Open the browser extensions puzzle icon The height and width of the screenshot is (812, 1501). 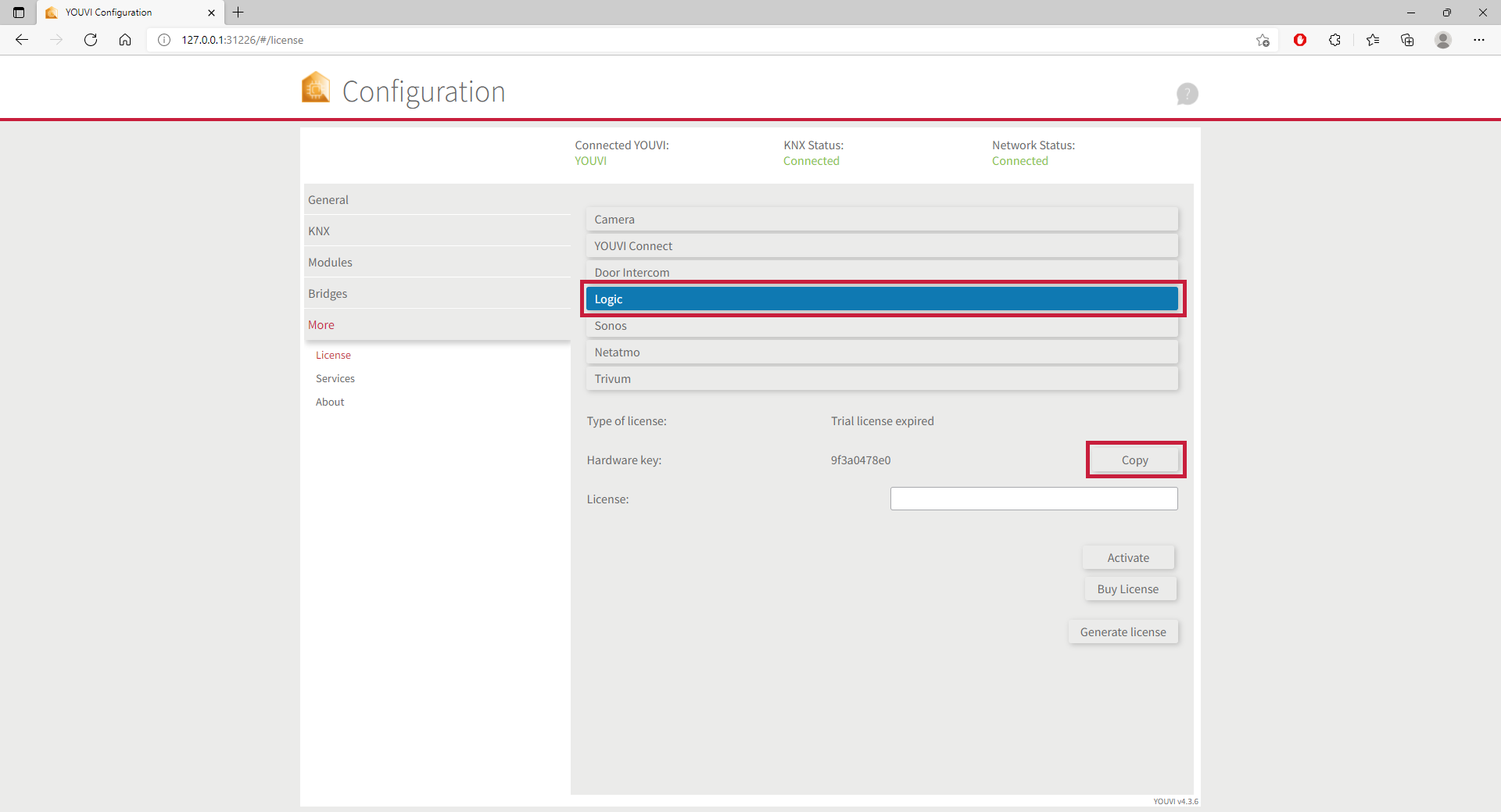tap(1334, 40)
